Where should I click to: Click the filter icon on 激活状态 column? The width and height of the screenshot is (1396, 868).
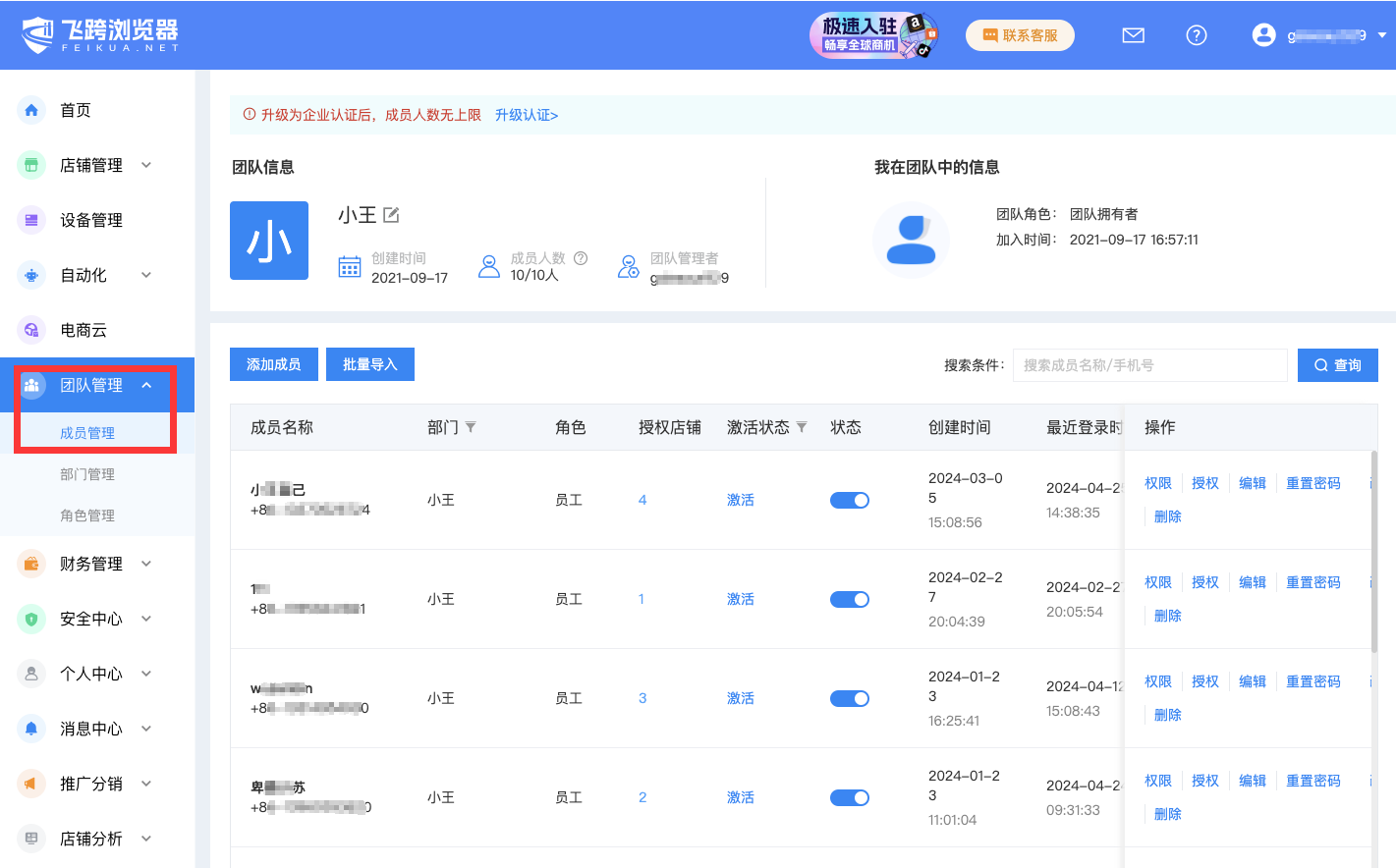point(802,427)
